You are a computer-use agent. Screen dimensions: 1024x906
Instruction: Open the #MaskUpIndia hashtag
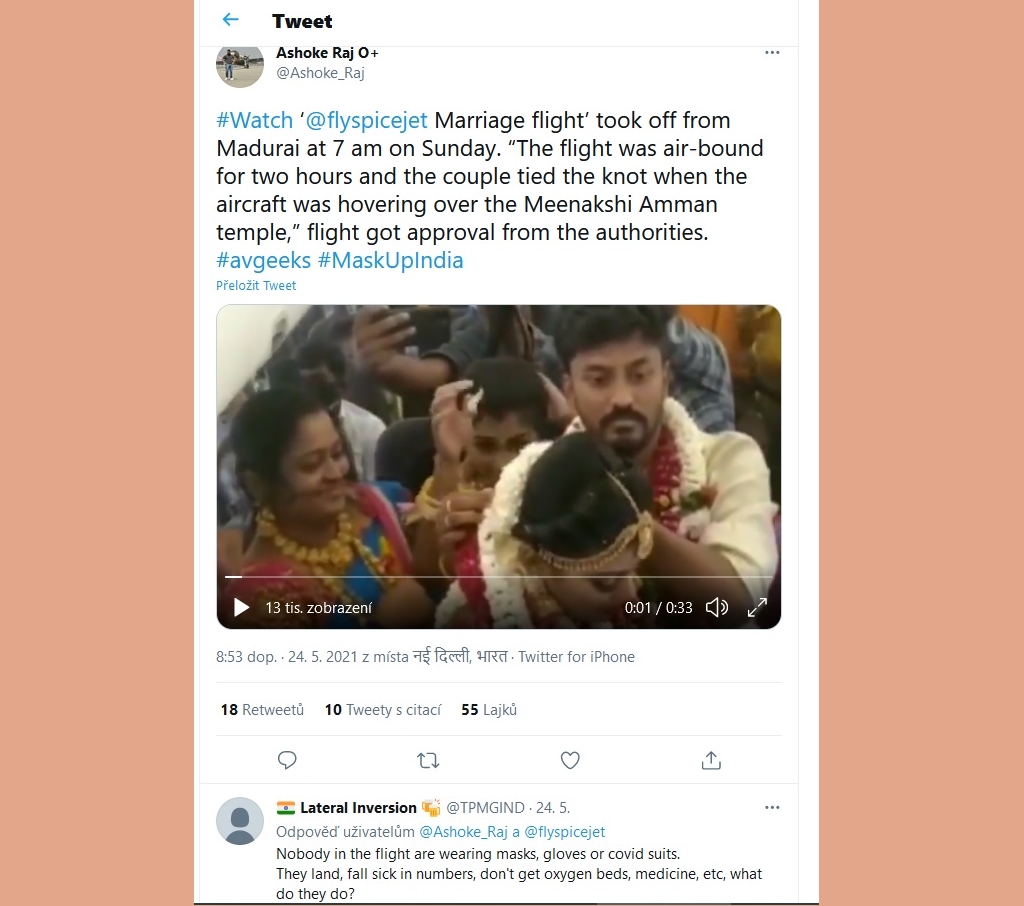[391, 260]
